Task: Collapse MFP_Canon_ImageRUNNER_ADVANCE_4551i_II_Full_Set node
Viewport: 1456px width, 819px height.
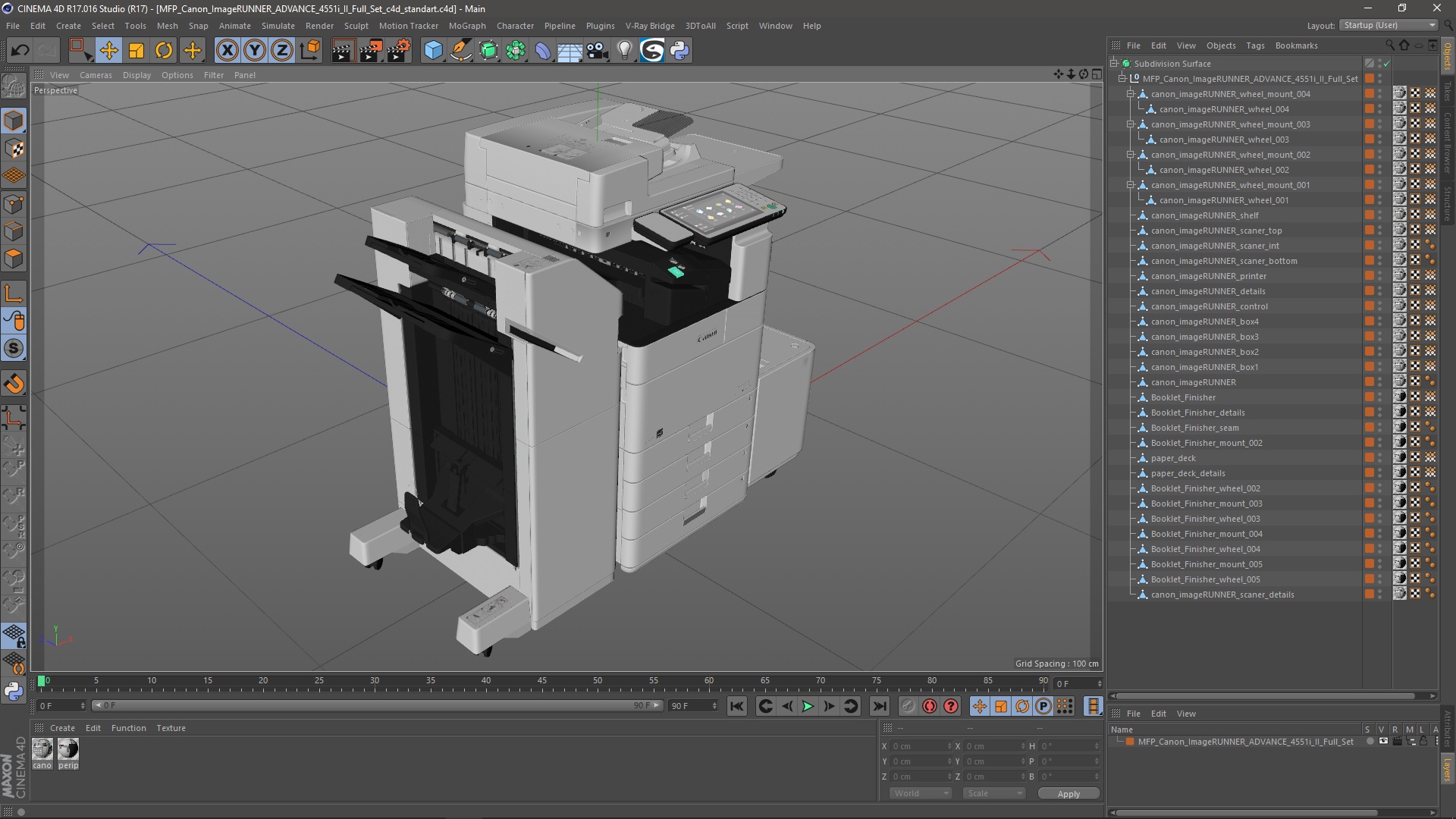Action: point(1122,79)
